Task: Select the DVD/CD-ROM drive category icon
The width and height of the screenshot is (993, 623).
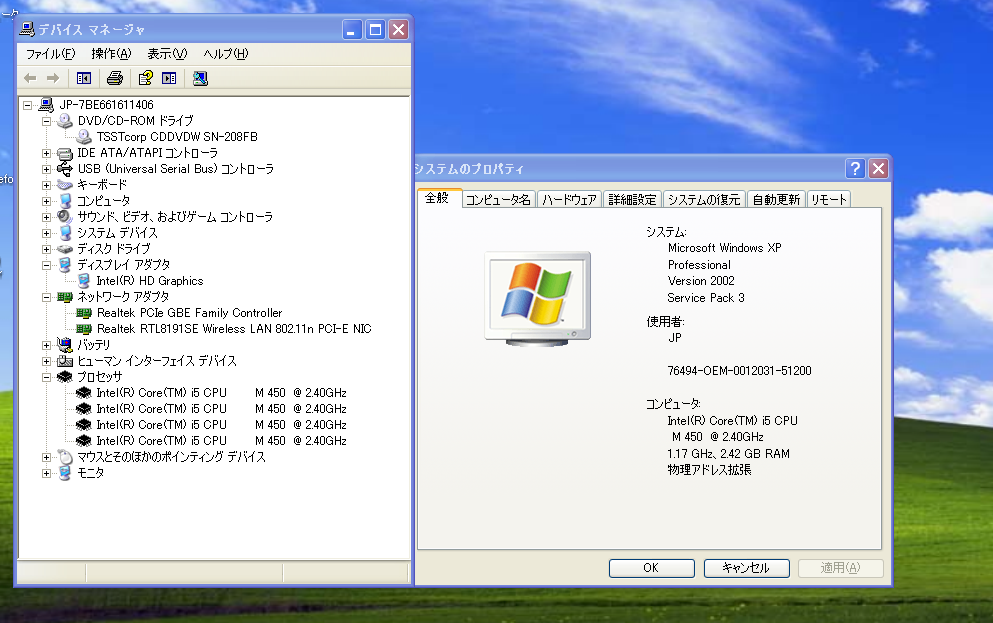Action: tap(65, 120)
